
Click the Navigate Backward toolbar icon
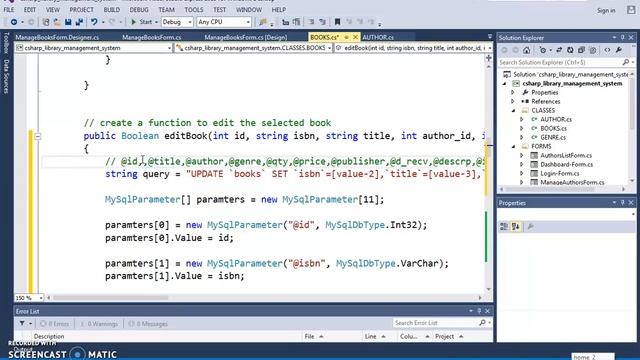click(14, 22)
